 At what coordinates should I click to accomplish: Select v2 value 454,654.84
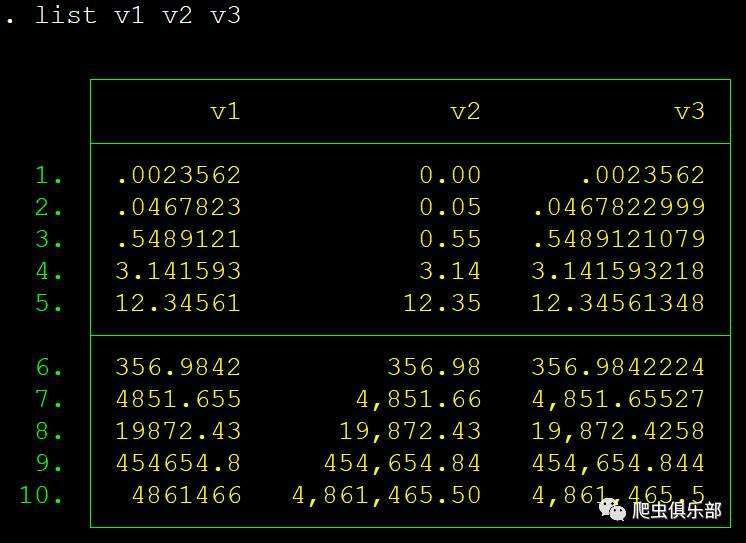coord(402,463)
